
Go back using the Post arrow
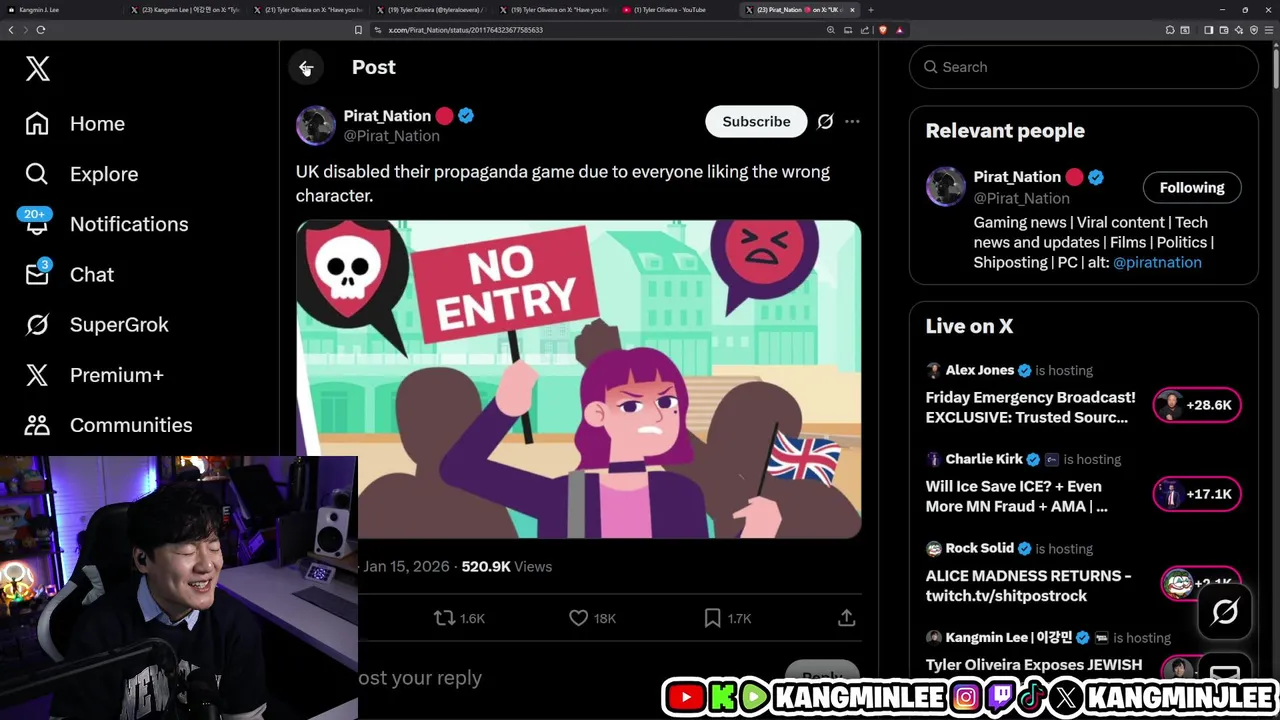[x=306, y=68]
